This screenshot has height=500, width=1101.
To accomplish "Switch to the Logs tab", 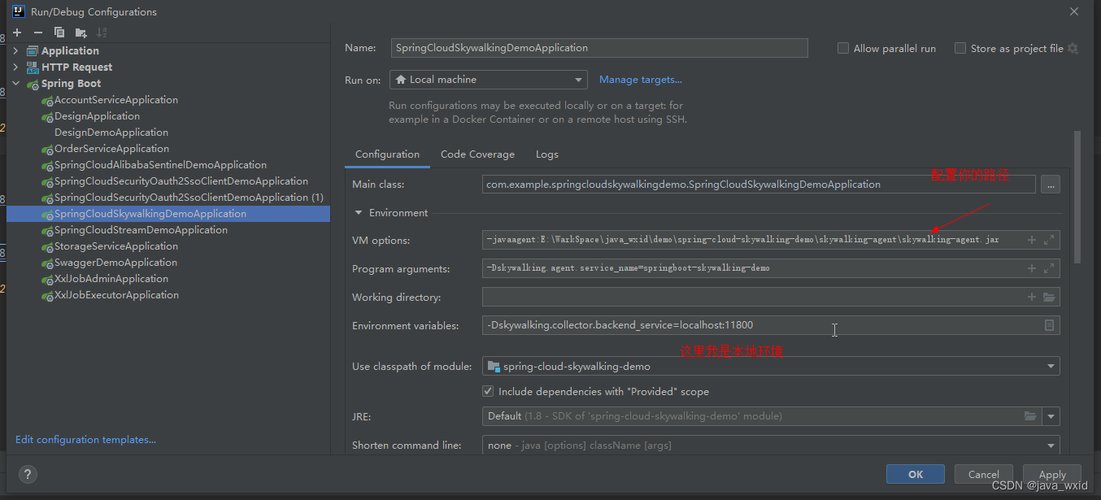I will point(547,155).
